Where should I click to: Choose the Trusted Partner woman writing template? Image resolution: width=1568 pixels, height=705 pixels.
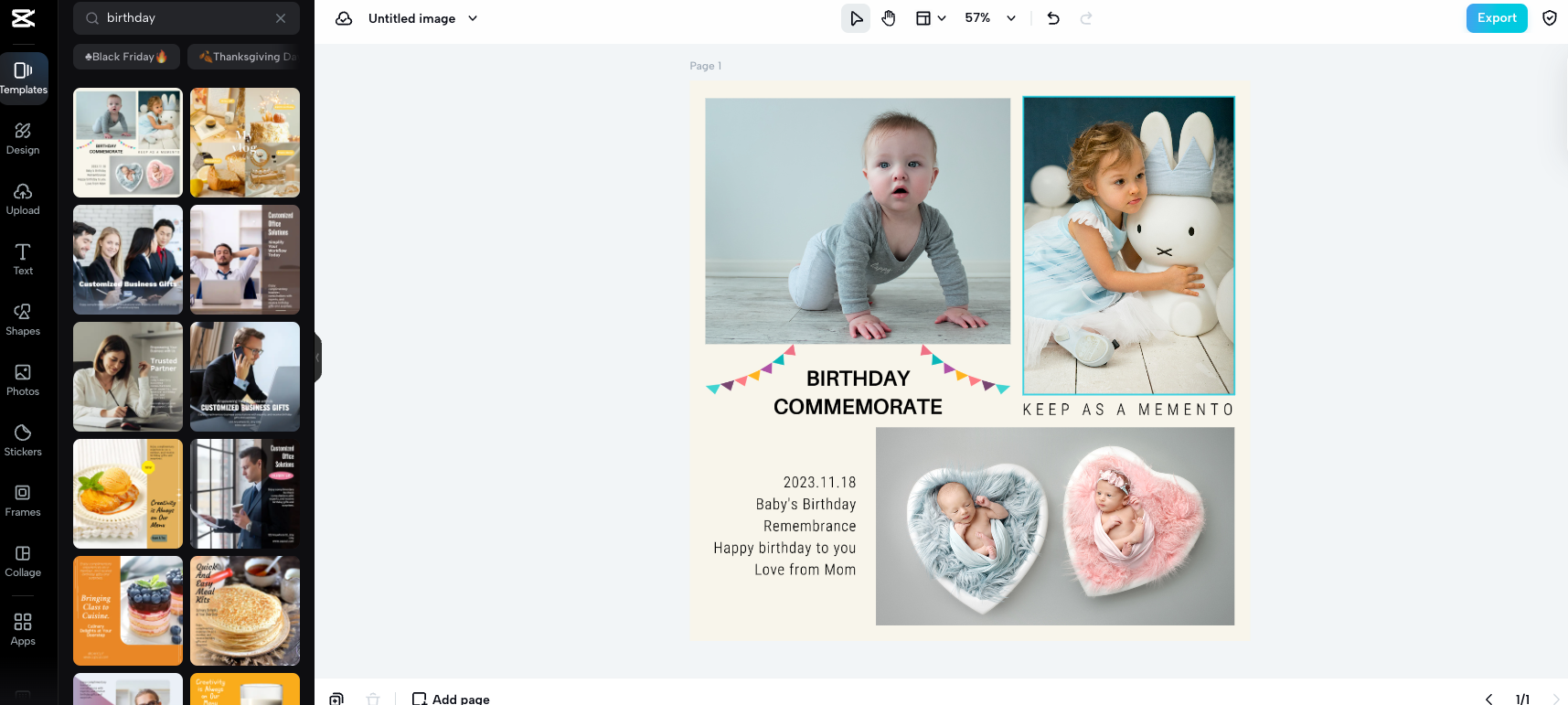[128, 377]
